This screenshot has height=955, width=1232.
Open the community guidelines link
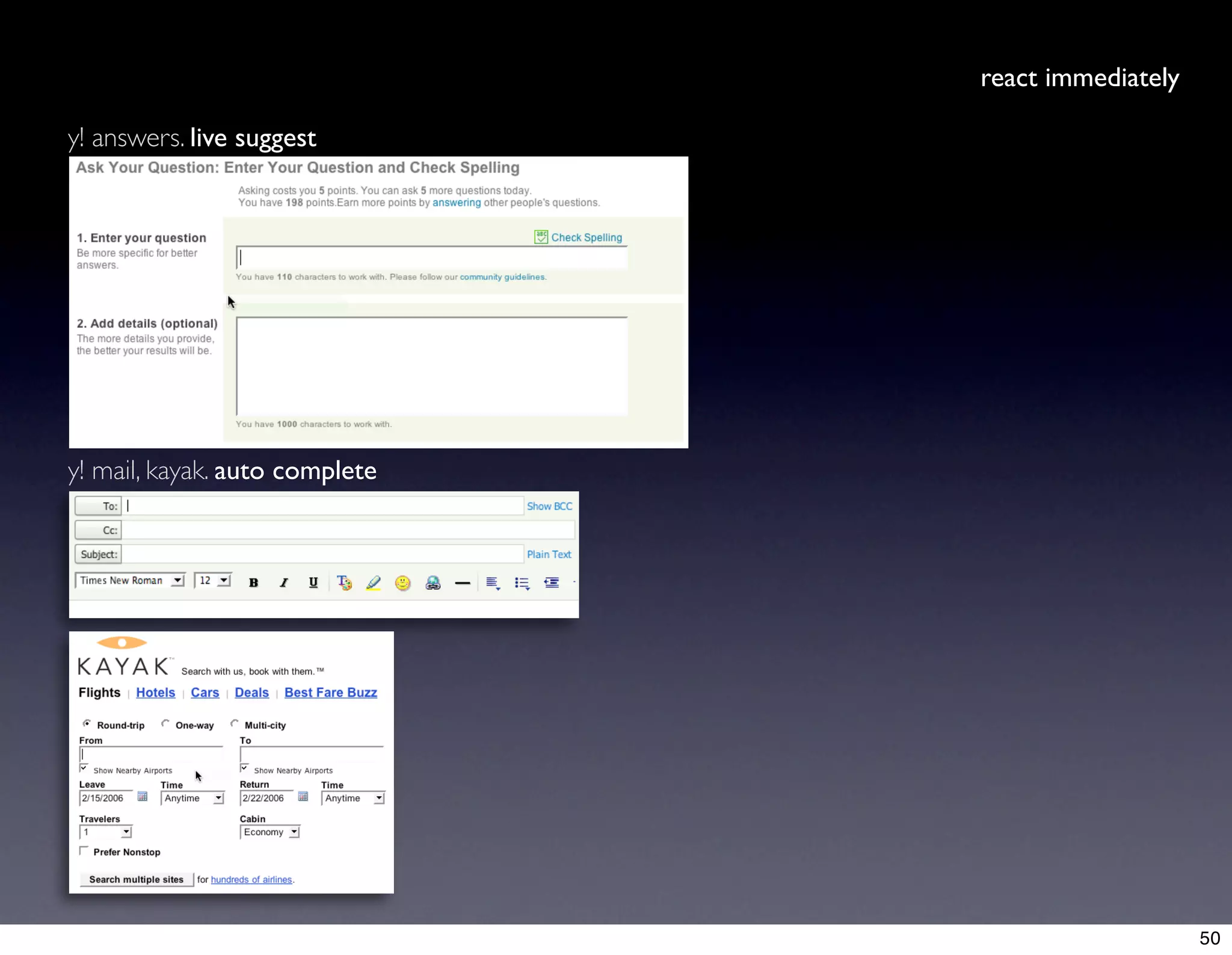tap(502, 277)
